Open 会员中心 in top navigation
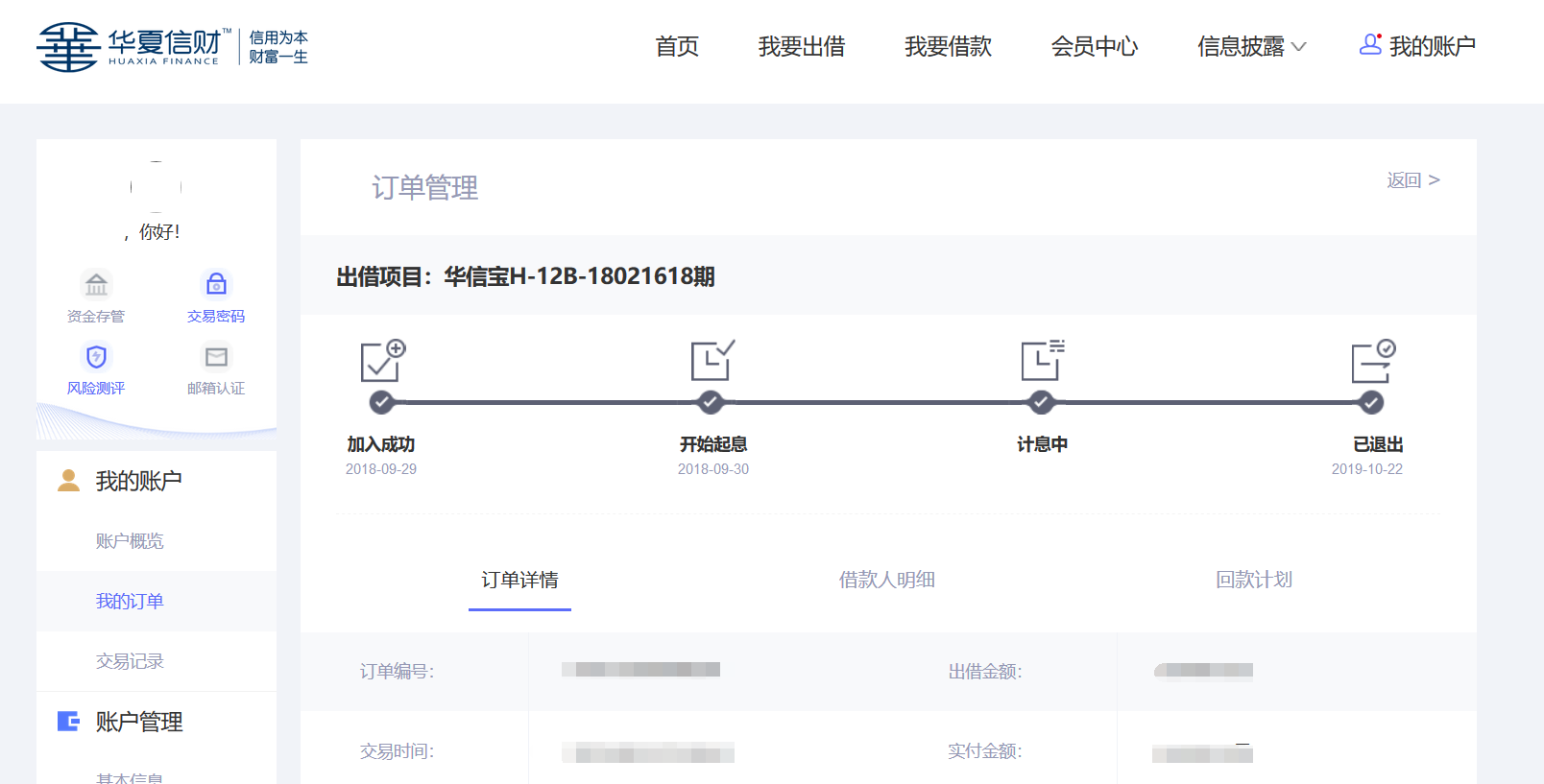Image resolution: width=1544 pixels, height=784 pixels. click(x=1095, y=46)
